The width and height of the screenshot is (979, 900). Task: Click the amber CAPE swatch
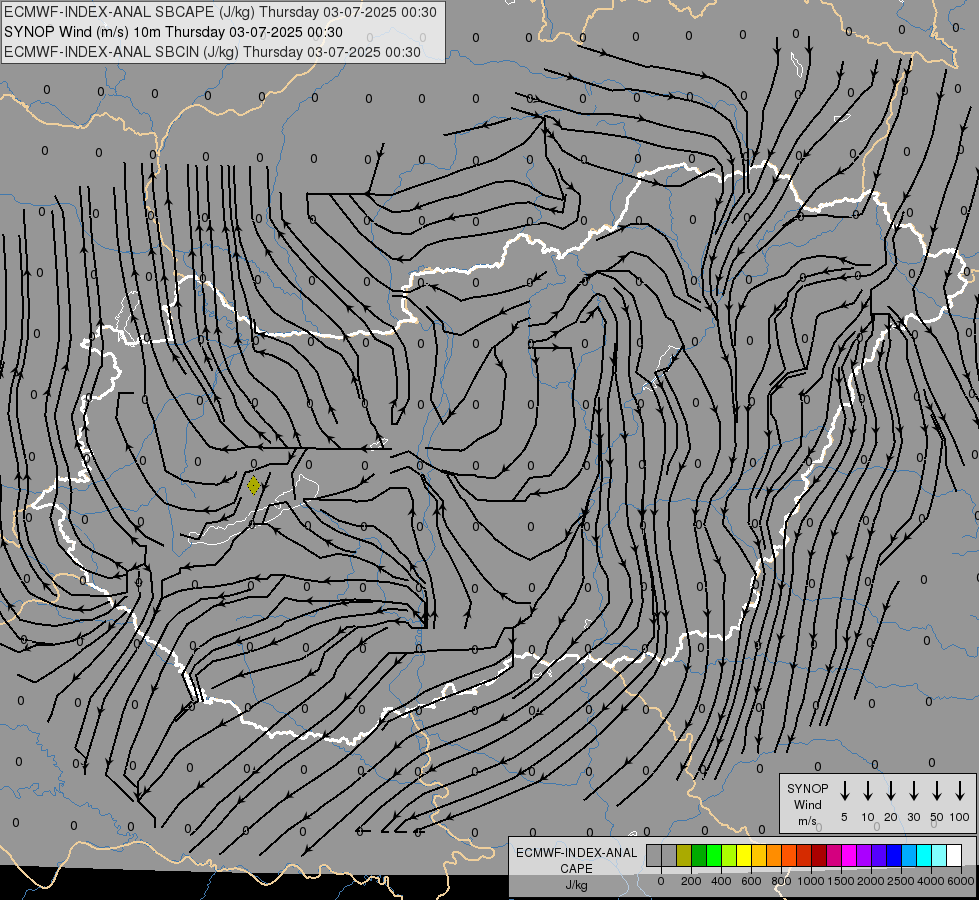point(759,855)
